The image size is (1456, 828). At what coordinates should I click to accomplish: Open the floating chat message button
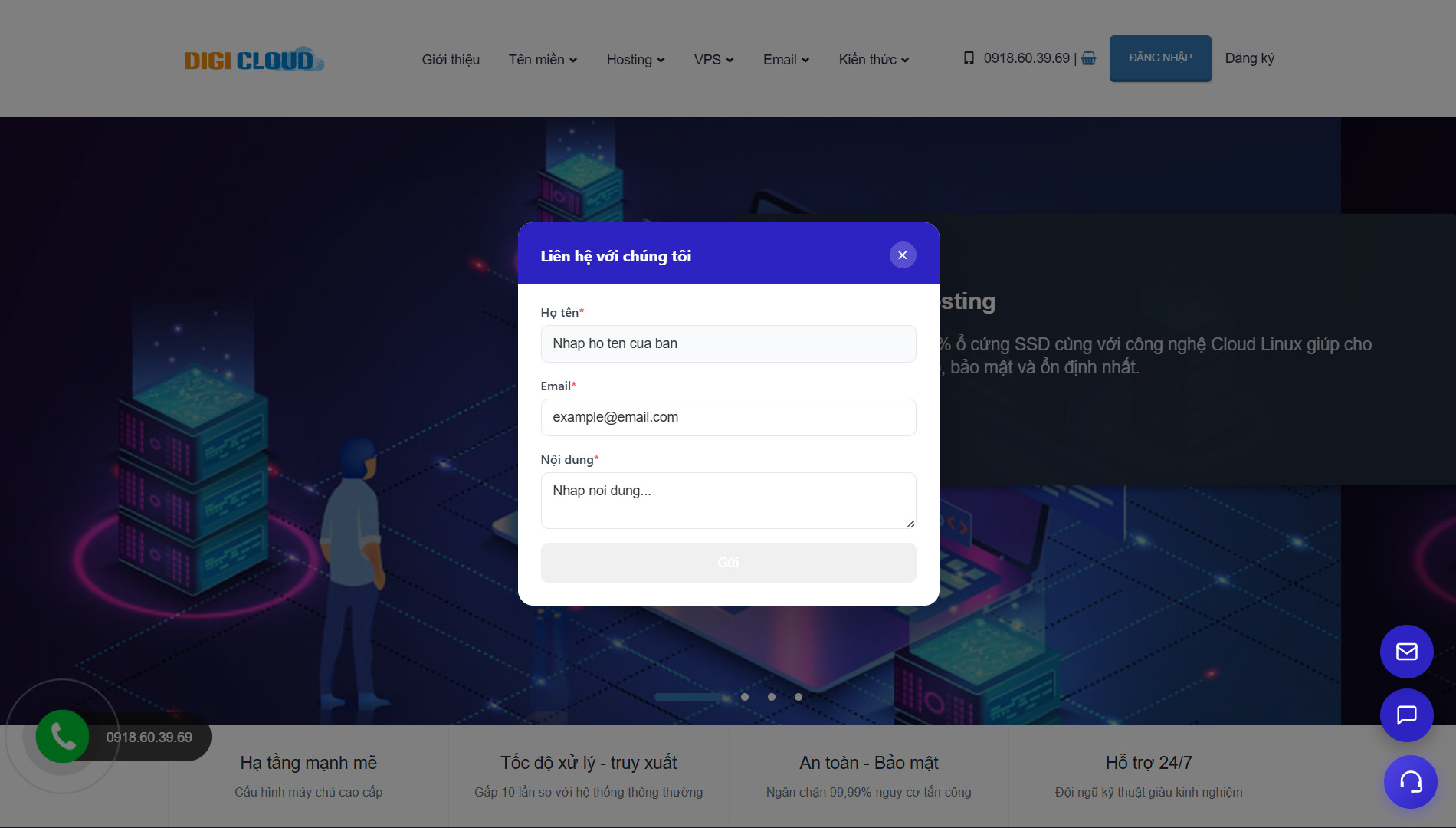(x=1407, y=715)
